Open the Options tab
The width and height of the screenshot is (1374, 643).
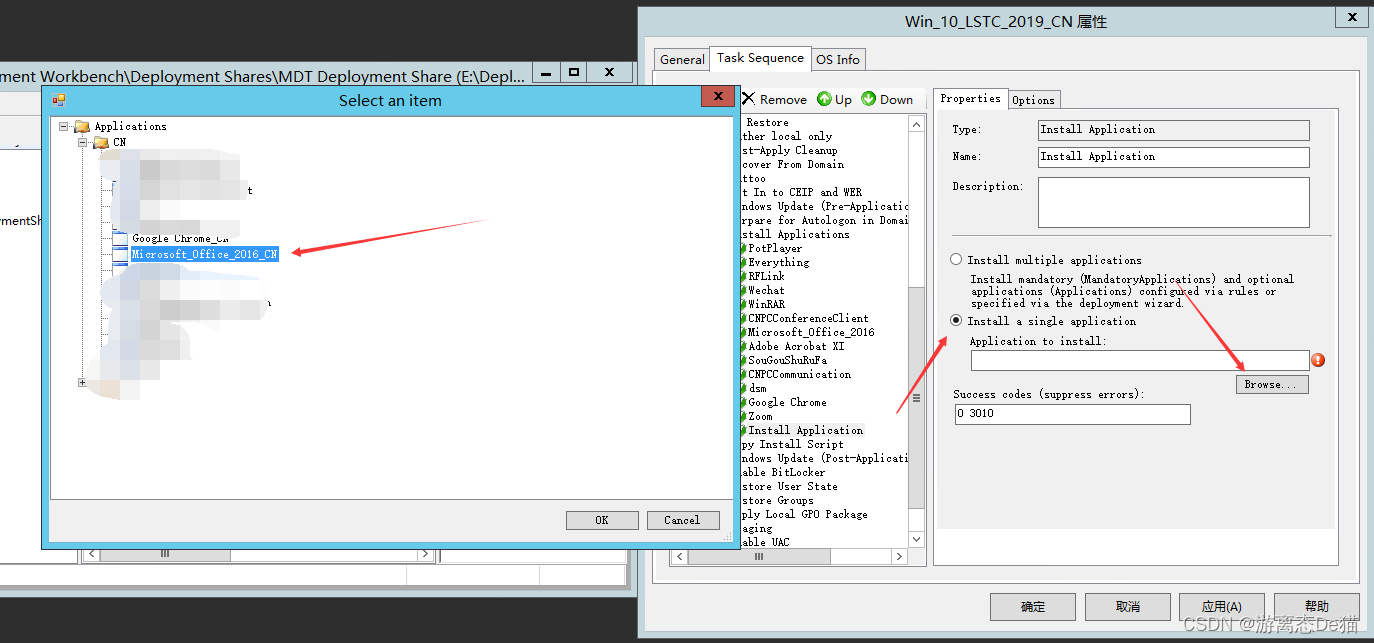click(1034, 98)
